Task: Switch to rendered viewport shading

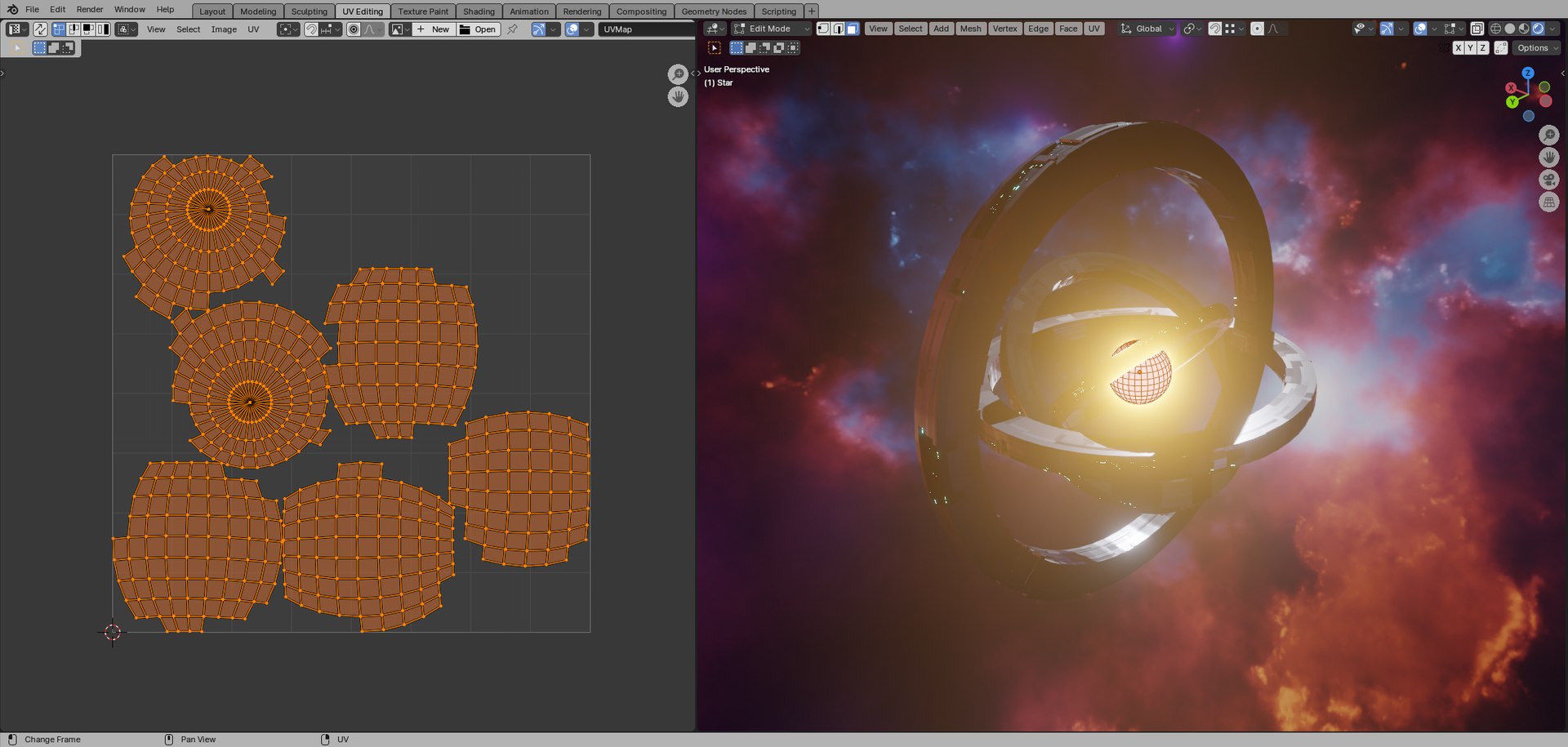Action: [1538, 29]
